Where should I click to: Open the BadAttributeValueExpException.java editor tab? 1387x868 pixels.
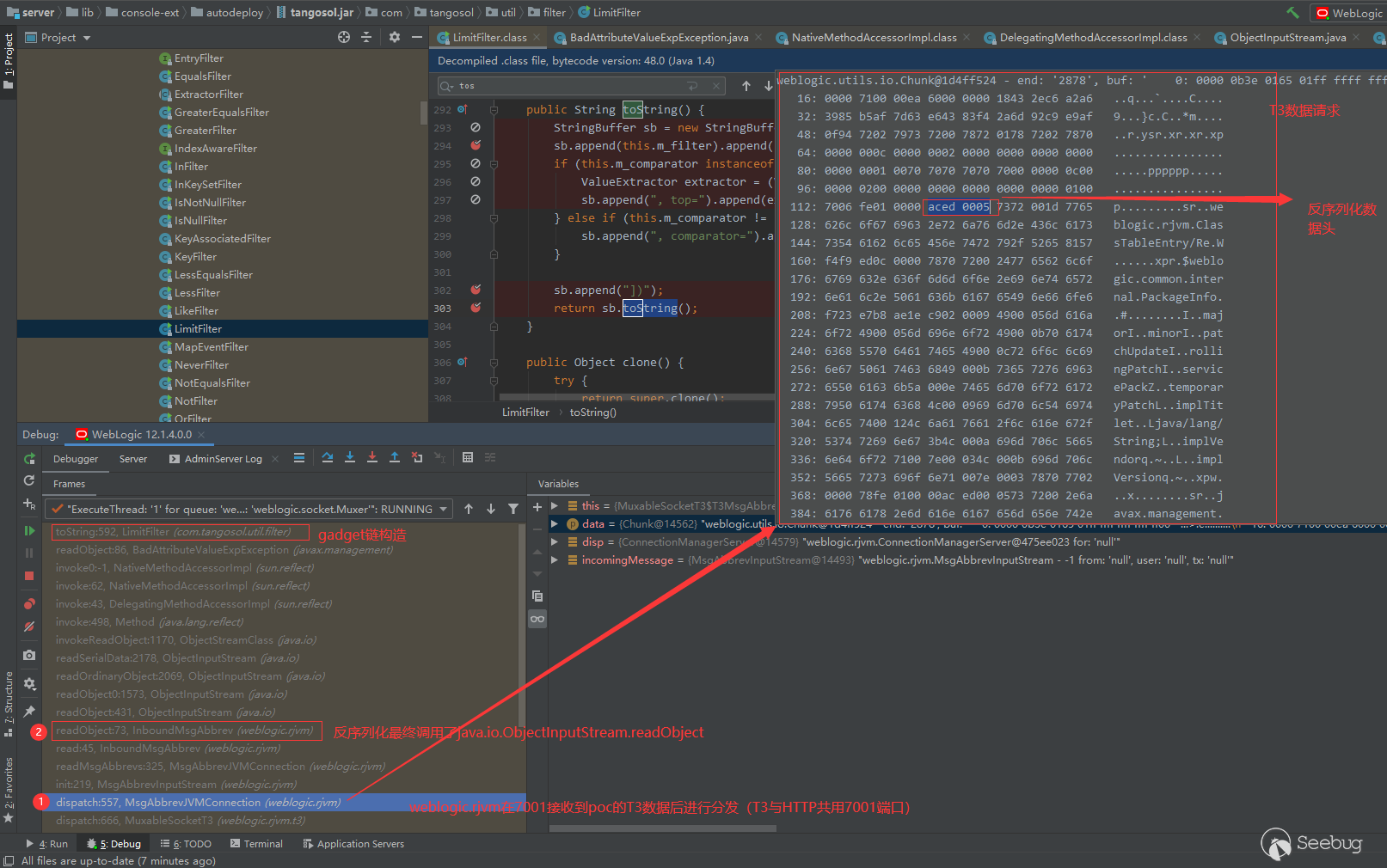659,38
